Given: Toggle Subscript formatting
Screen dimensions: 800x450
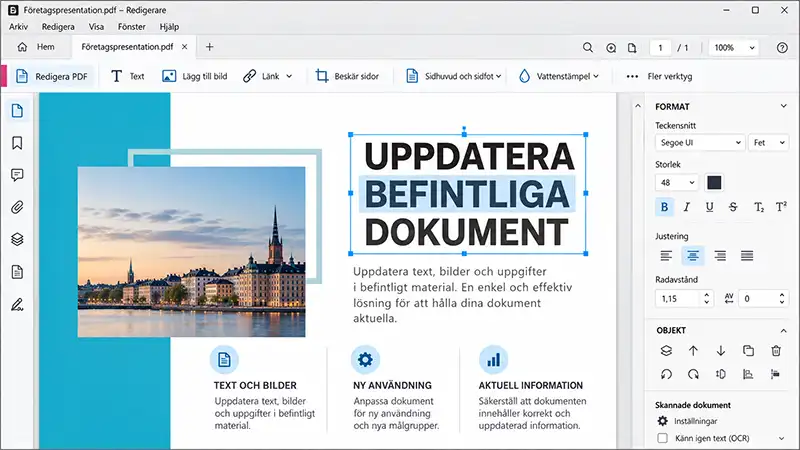Looking at the screenshot, I should 759,207.
